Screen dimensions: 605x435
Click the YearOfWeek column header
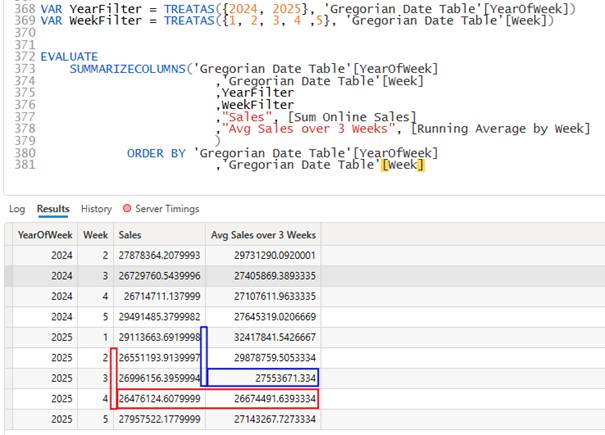45,234
